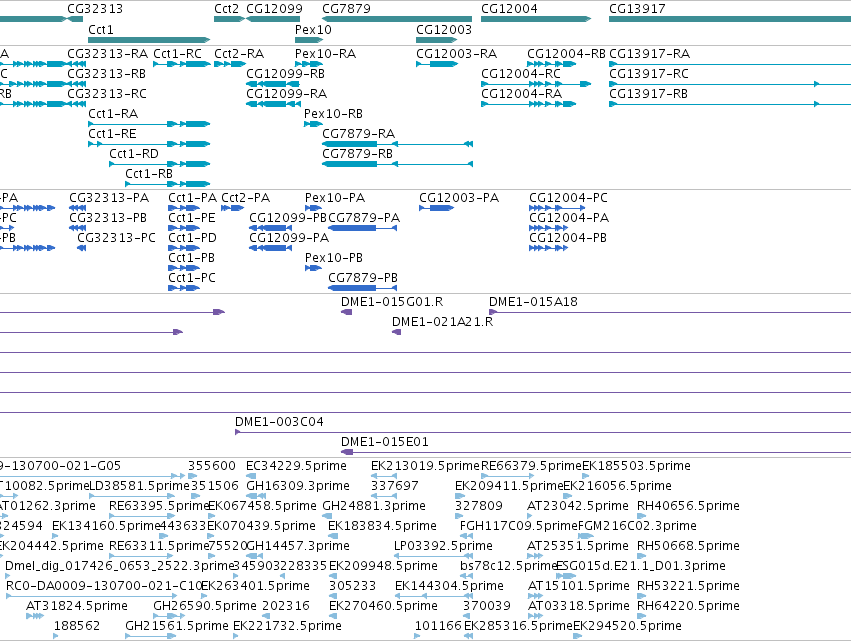This screenshot has height=641, width=851.
Task: Select transcript CG12004-RA
Action: tap(529, 104)
